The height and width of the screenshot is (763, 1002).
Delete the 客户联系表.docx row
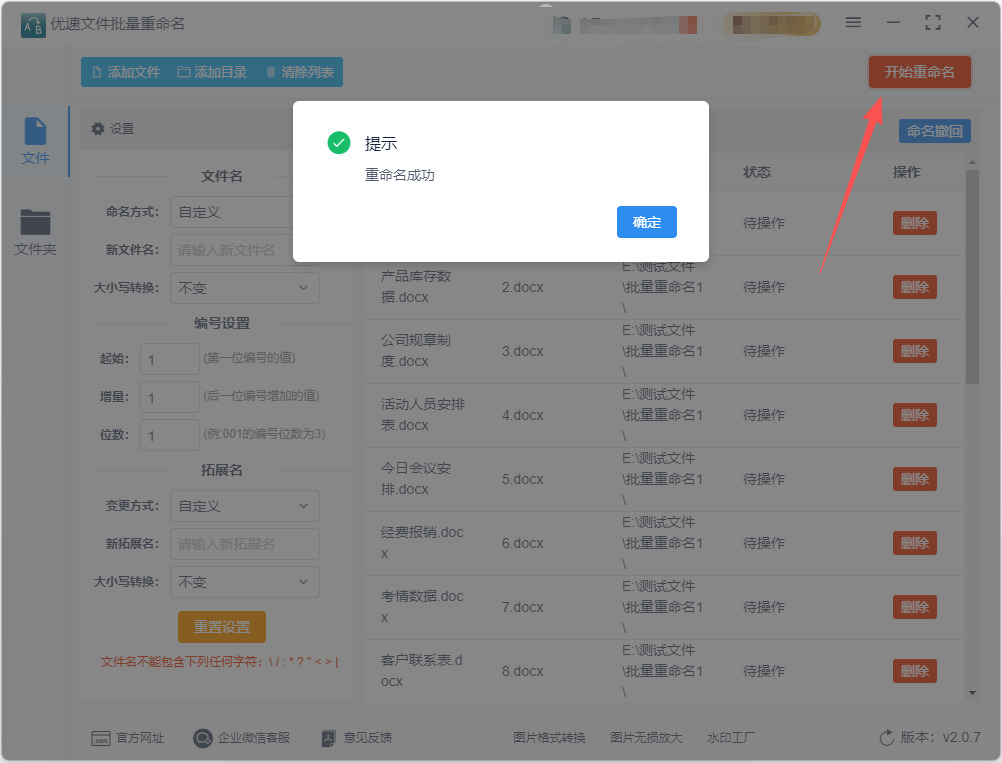pyautogui.click(x=914, y=671)
